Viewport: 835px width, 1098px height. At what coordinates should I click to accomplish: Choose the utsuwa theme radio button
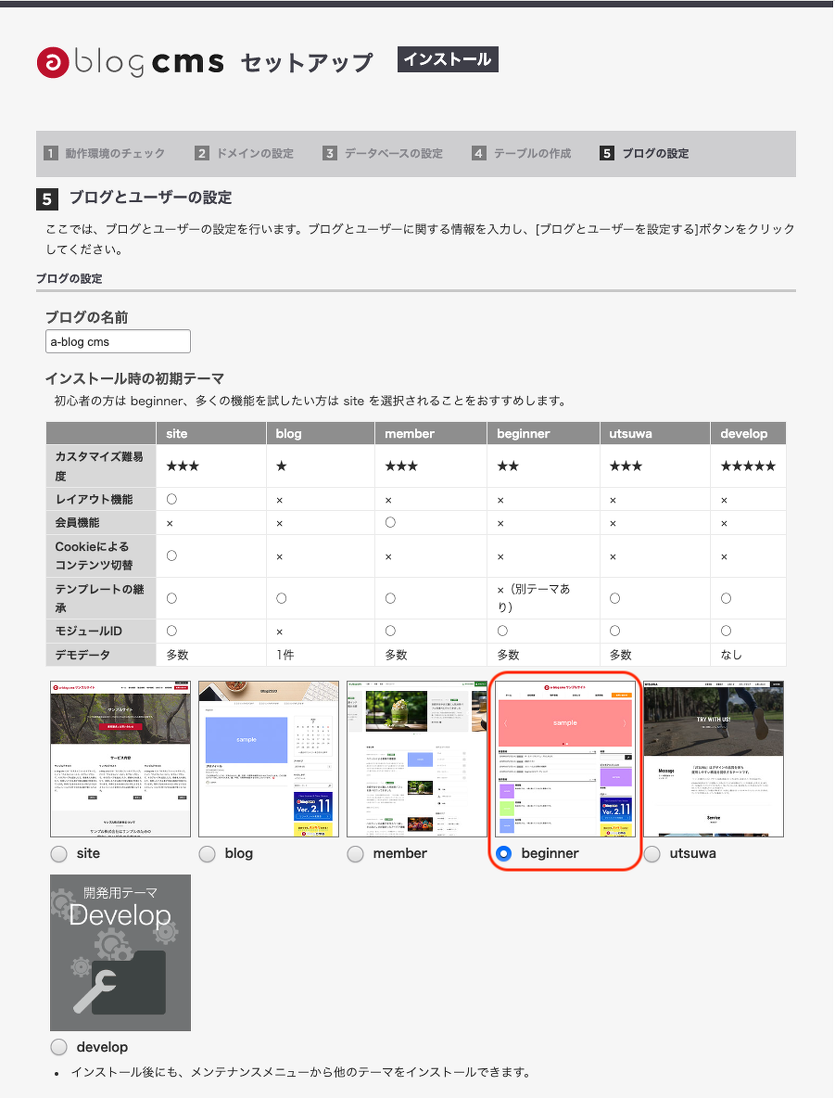[652, 854]
